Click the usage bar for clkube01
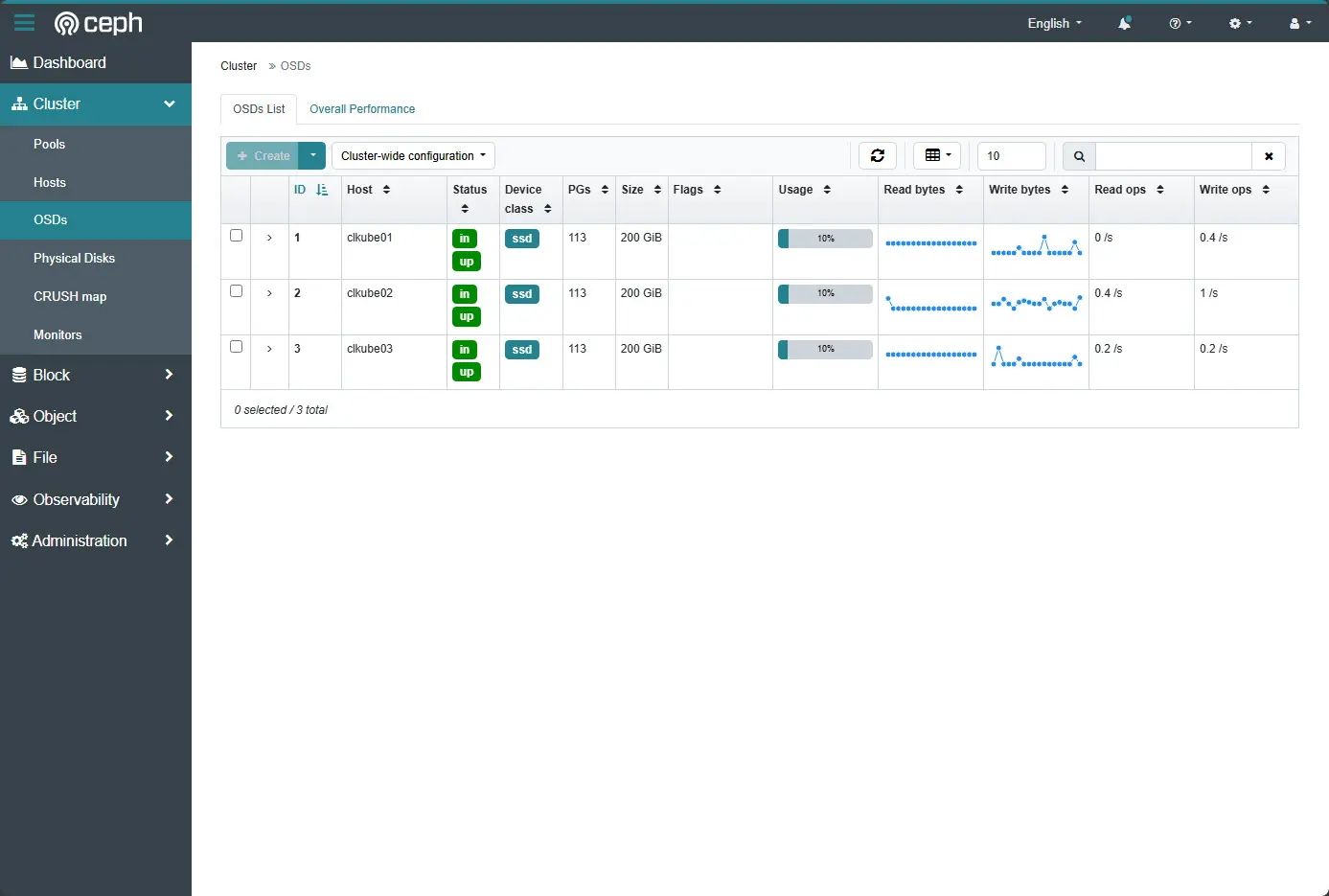 [825, 239]
